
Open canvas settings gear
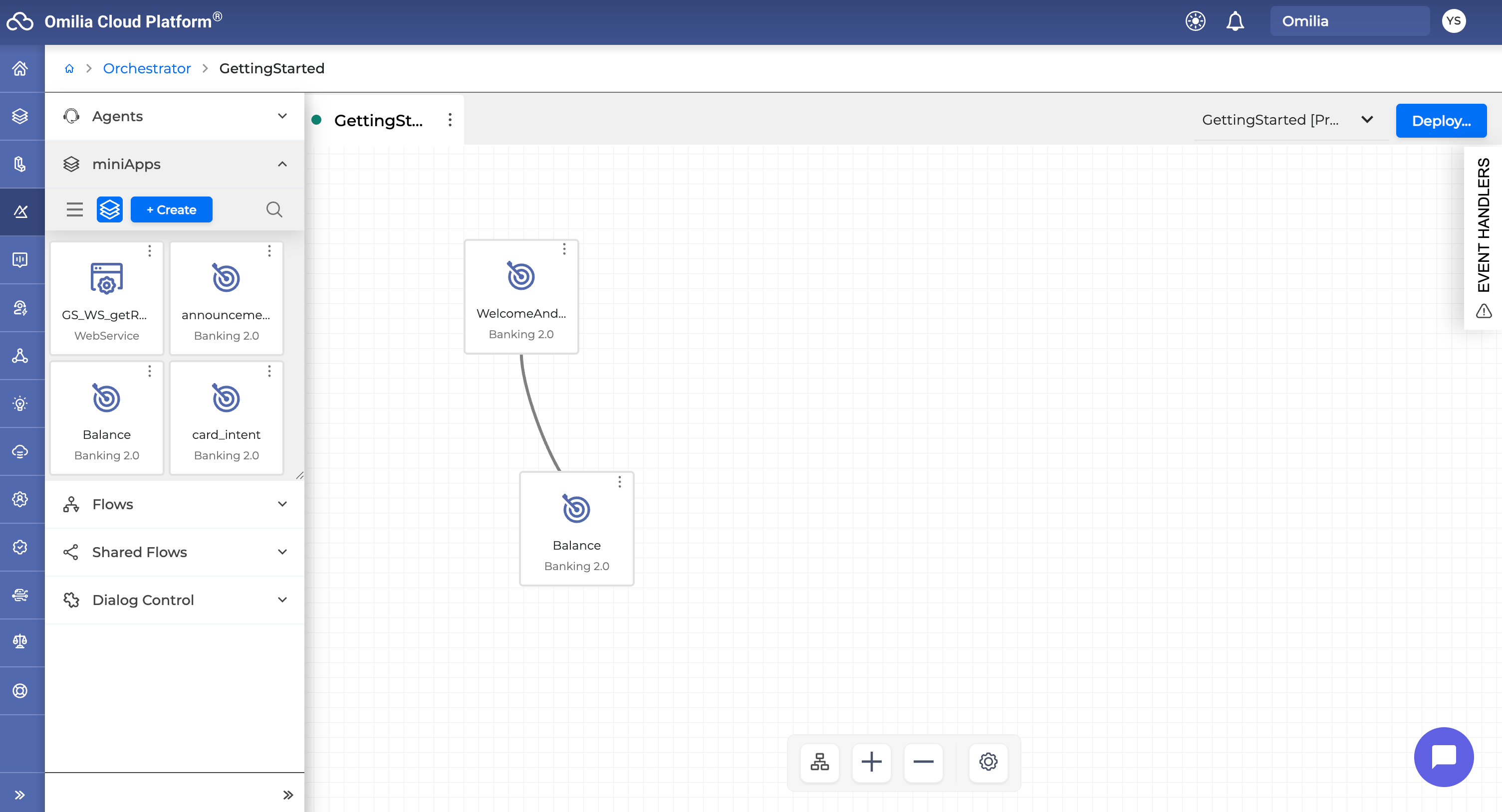tap(989, 762)
